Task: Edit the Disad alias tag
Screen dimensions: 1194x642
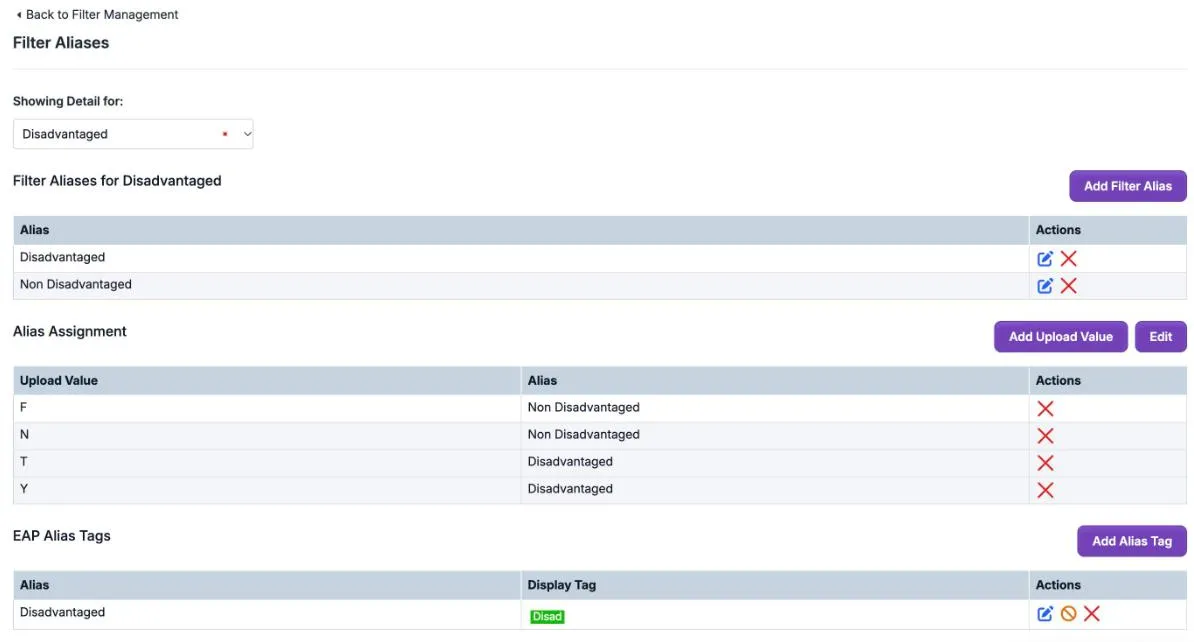Action: coord(1045,614)
